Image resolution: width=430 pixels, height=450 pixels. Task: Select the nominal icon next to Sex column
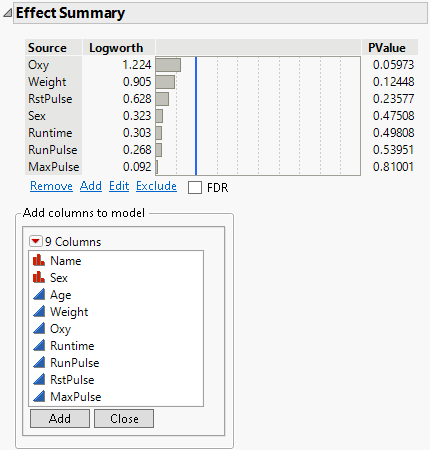(x=39, y=277)
